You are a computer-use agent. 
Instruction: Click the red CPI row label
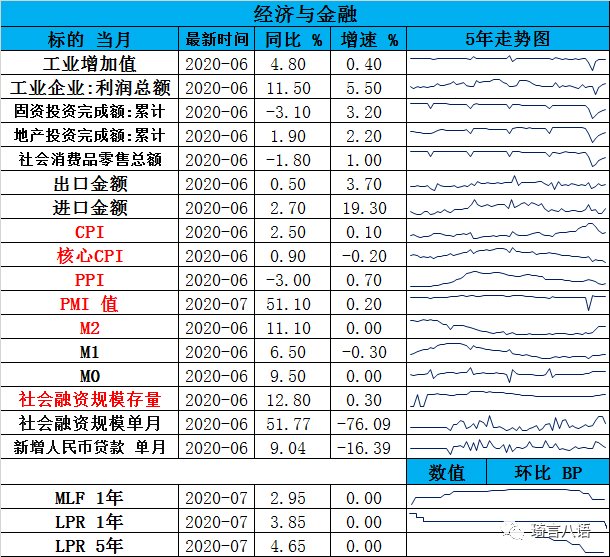pos(90,232)
